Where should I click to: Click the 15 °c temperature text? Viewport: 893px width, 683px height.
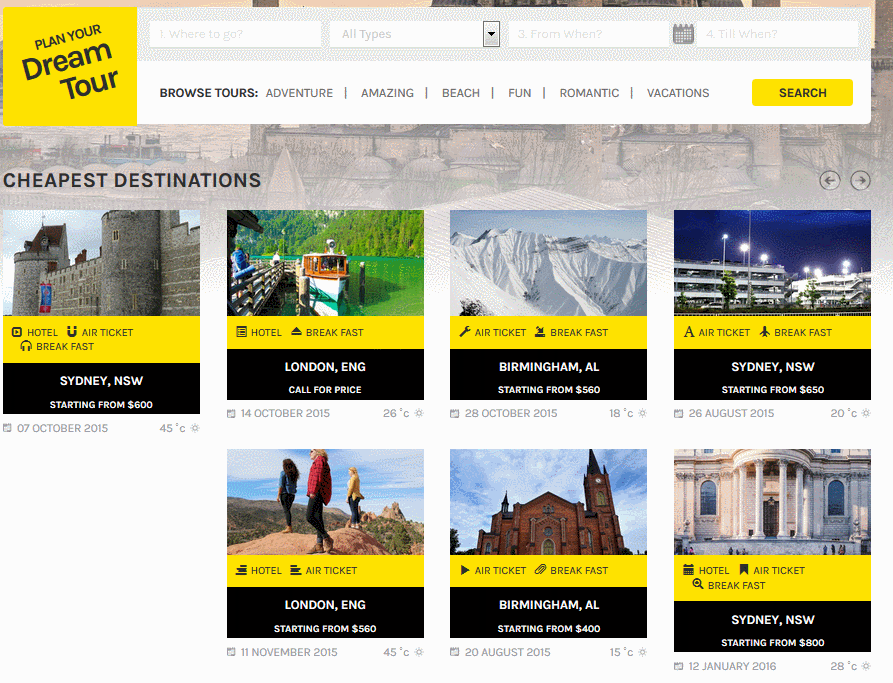click(621, 652)
